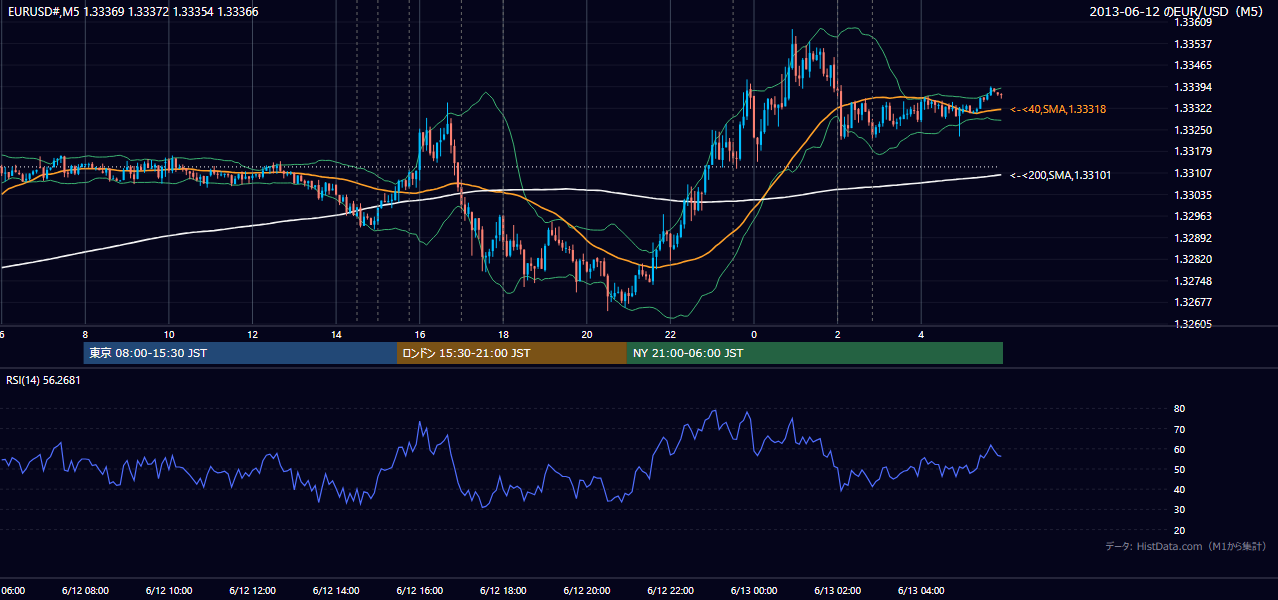
Task: Click RSI scale level 70
Action: (1179, 429)
